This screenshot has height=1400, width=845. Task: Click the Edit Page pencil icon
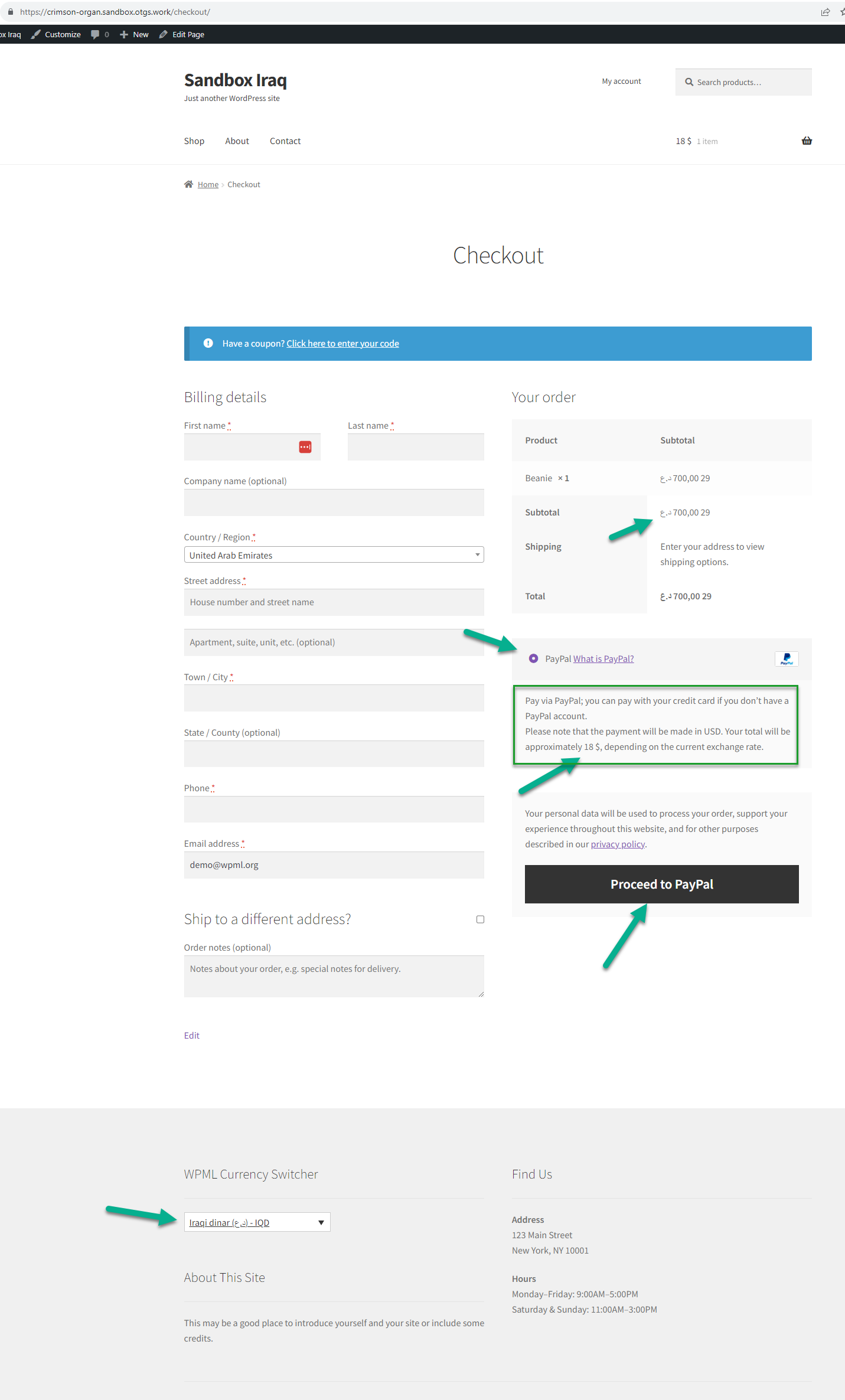tap(164, 34)
